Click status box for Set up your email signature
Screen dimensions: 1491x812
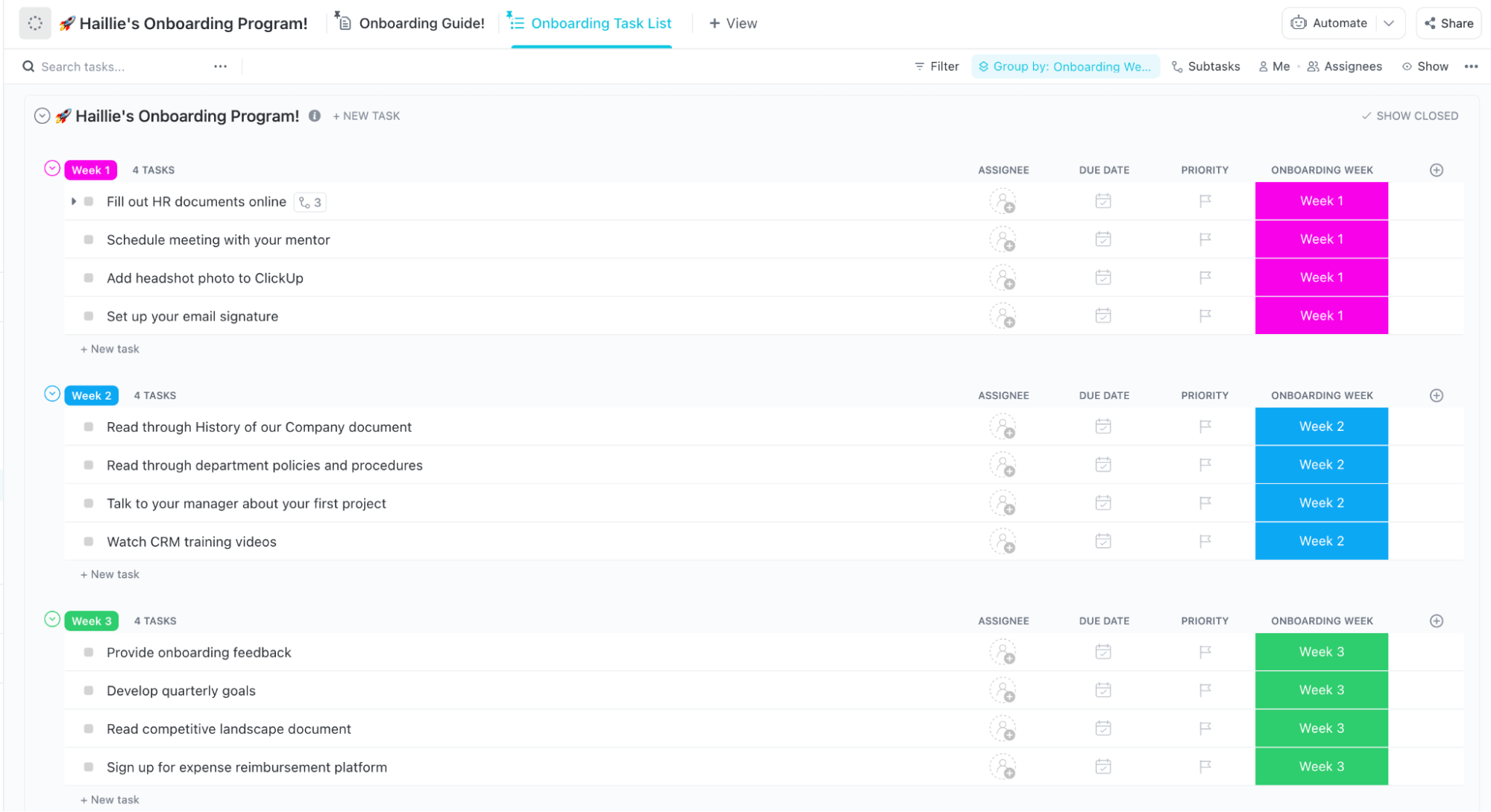[89, 316]
